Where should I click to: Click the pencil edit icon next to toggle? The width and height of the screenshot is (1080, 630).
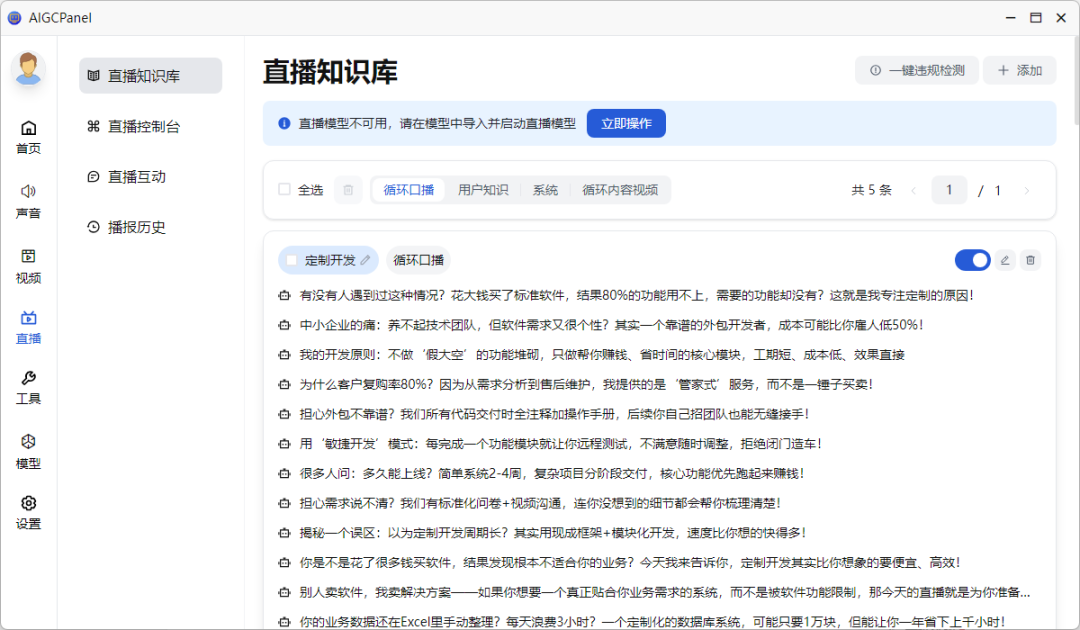click(x=1005, y=260)
